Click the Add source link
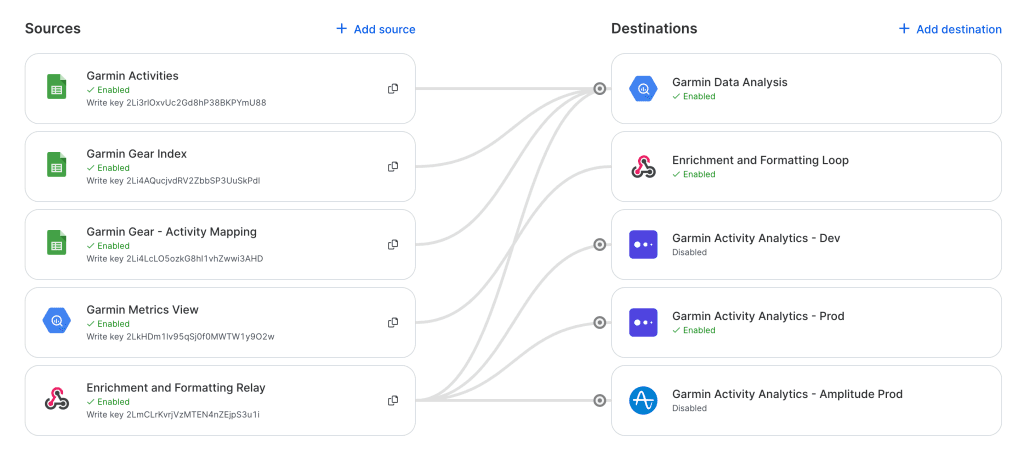Image resolution: width=1024 pixels, height=465 pixels. click(375, 29)
